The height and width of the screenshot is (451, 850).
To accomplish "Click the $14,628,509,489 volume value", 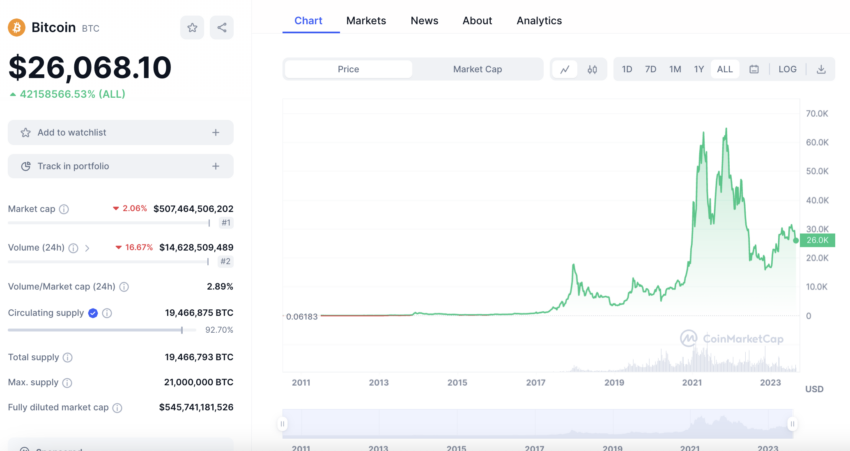I will (196, 248).
